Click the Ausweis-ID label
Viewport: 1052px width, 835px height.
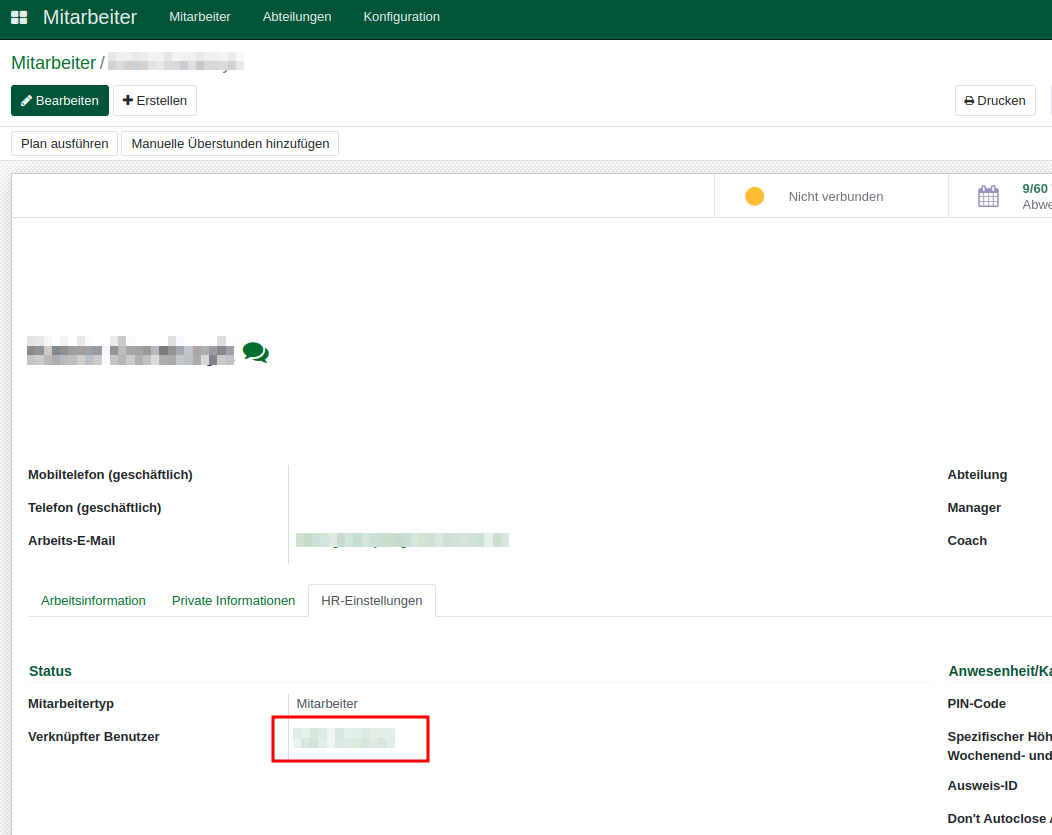point(982,785)
